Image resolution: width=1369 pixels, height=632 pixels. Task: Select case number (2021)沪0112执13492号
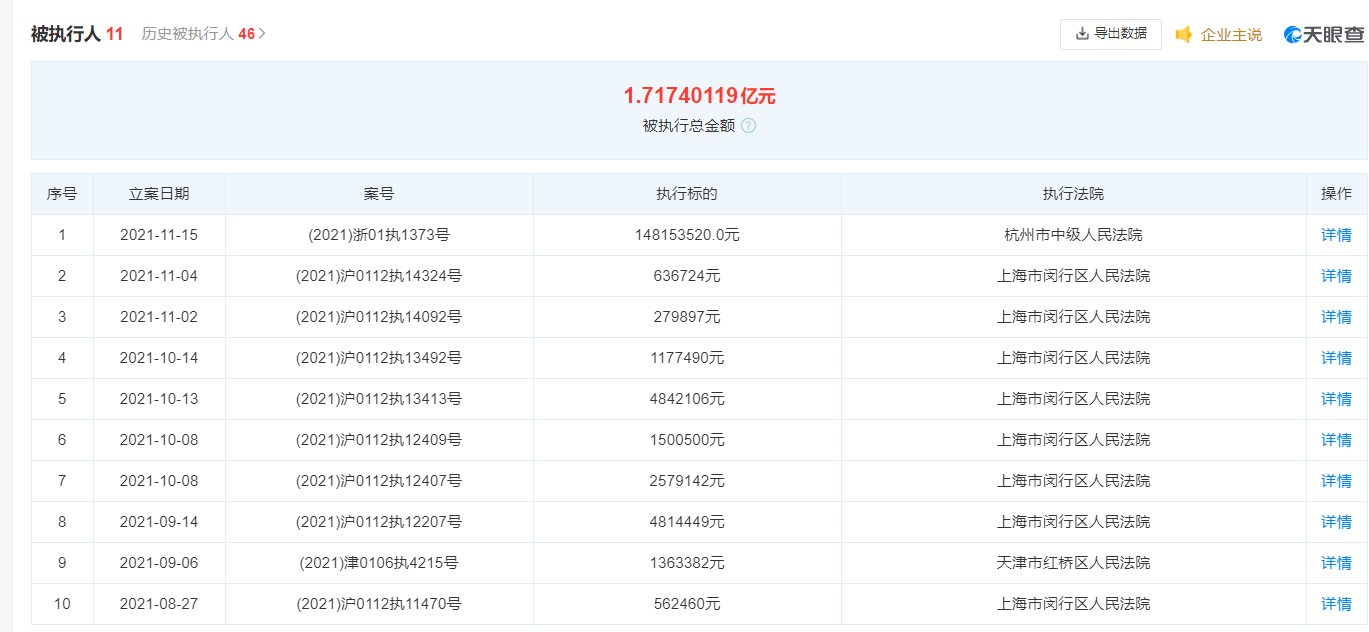(379, 358)
